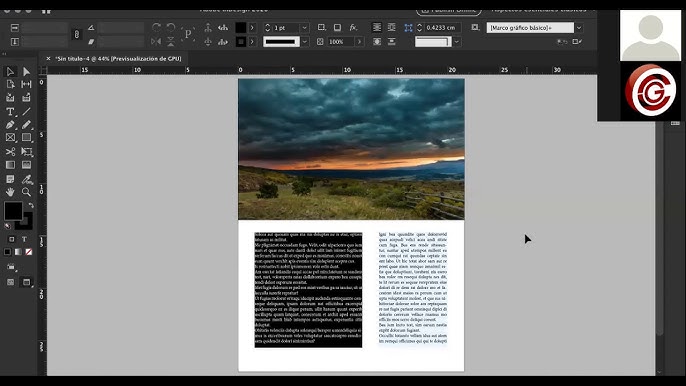Click the corner radius stepper arrows
686x386 pixels.
419,28
